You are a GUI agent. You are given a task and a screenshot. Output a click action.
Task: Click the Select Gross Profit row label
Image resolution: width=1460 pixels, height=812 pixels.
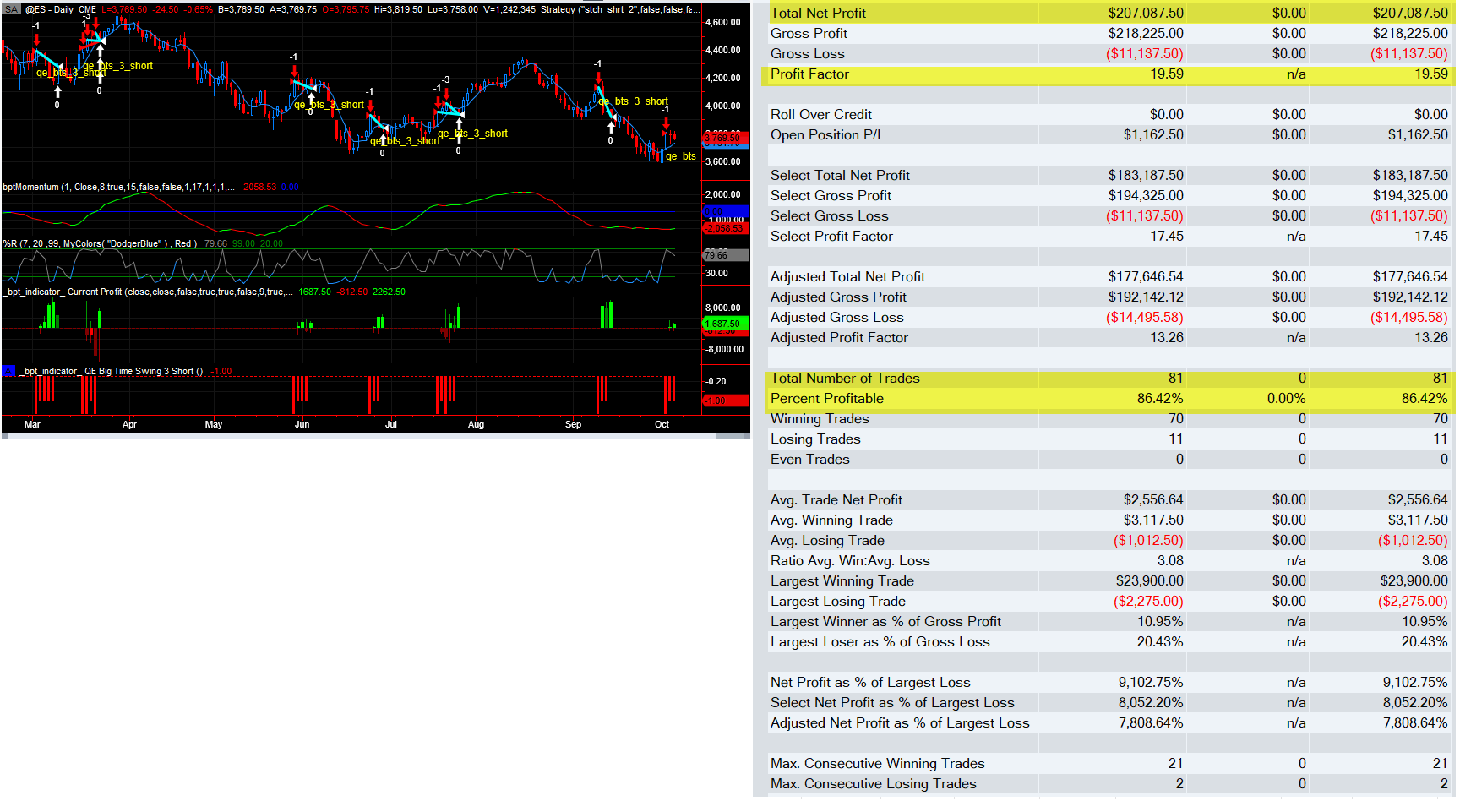pyautogui.click(x=831, y=195)
